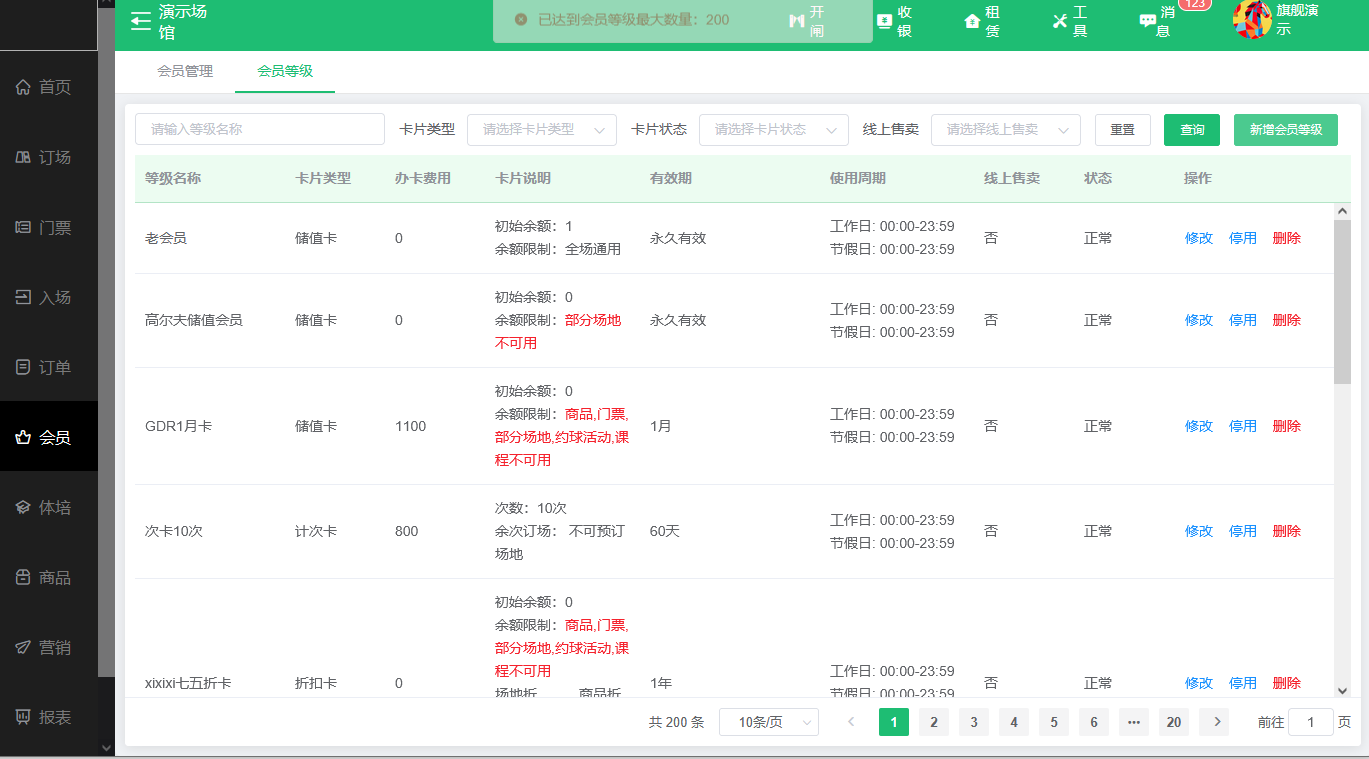
Task: Click the 体培 training icon in sidebar
Action: [24, 507]
